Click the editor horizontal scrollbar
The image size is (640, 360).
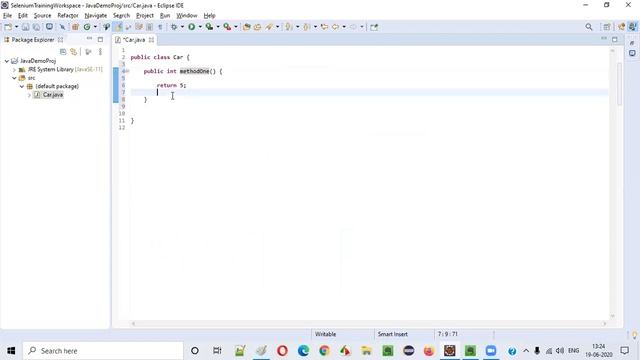coord(369,324)
